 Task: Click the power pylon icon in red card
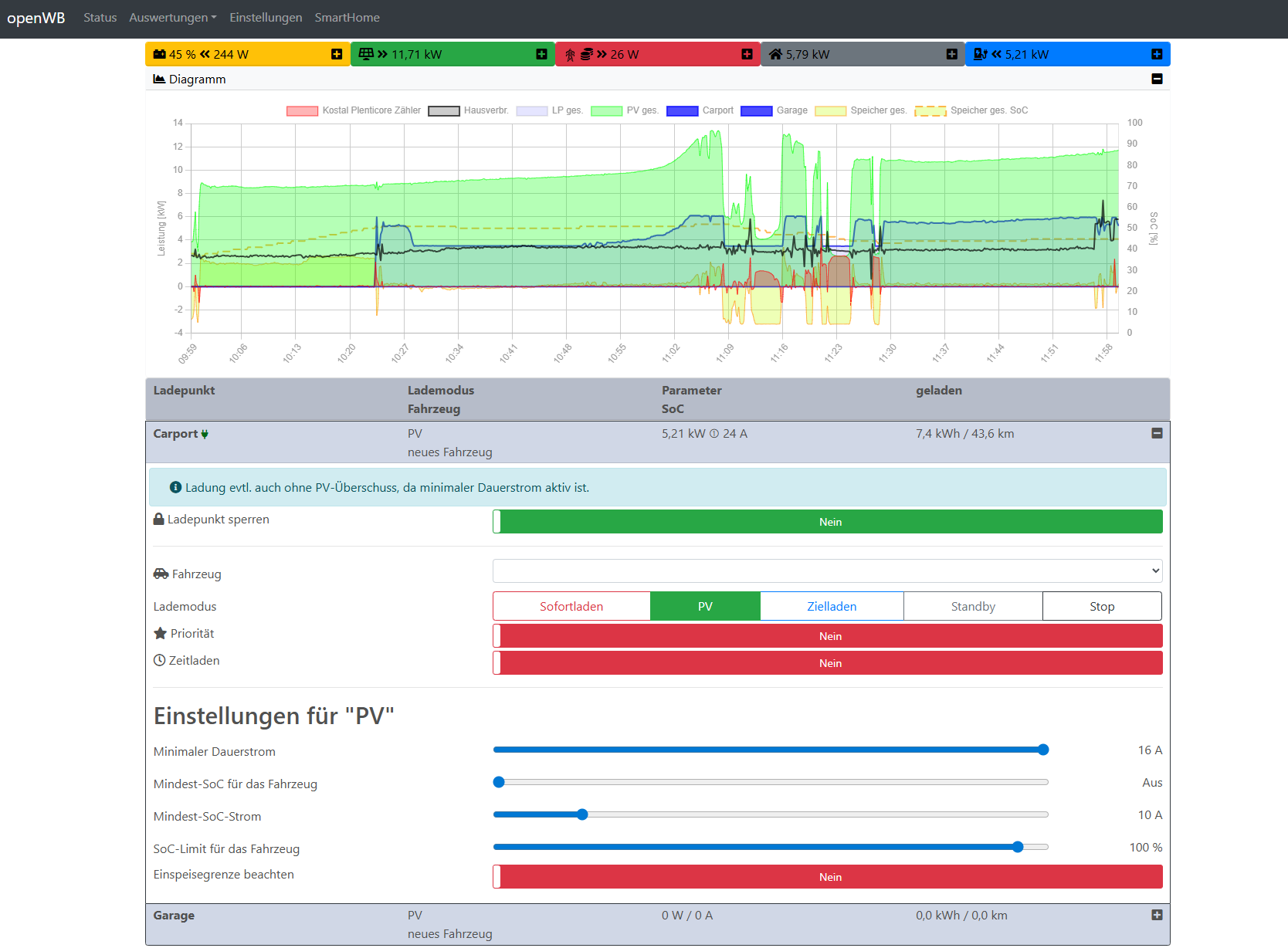(570, 55)
